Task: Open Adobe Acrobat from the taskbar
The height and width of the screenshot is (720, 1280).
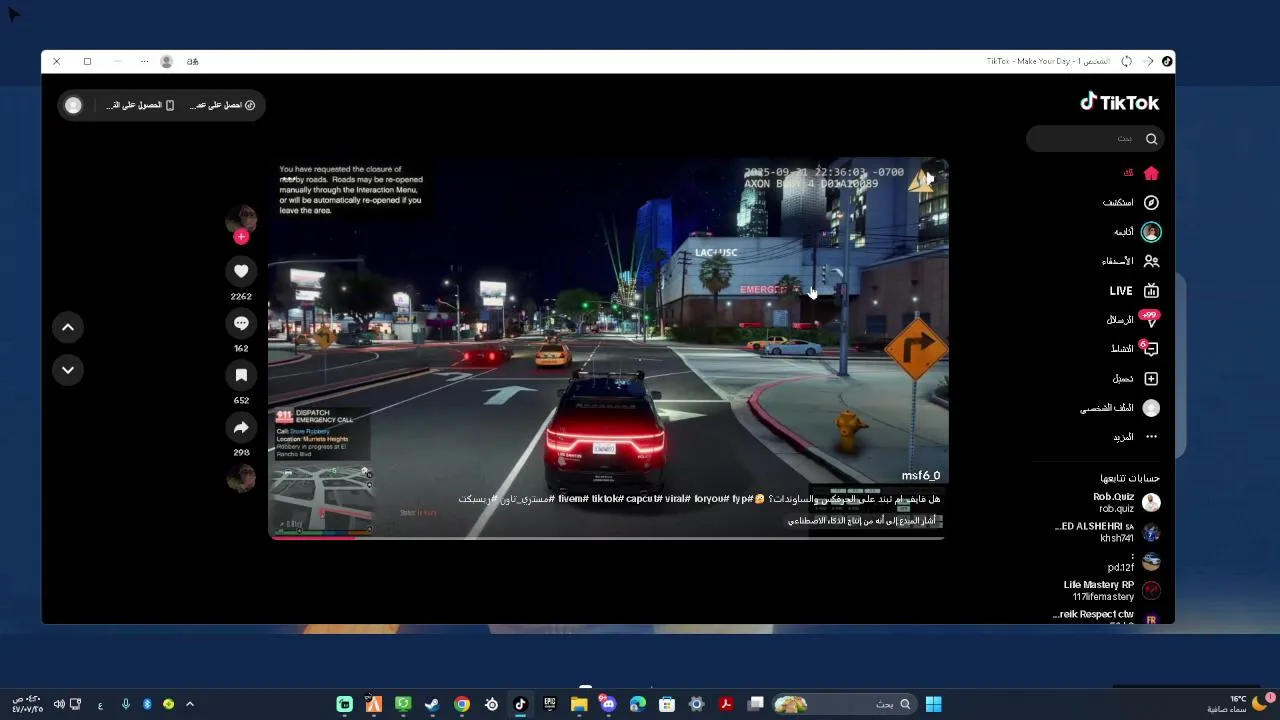Action: click(726, 704)
